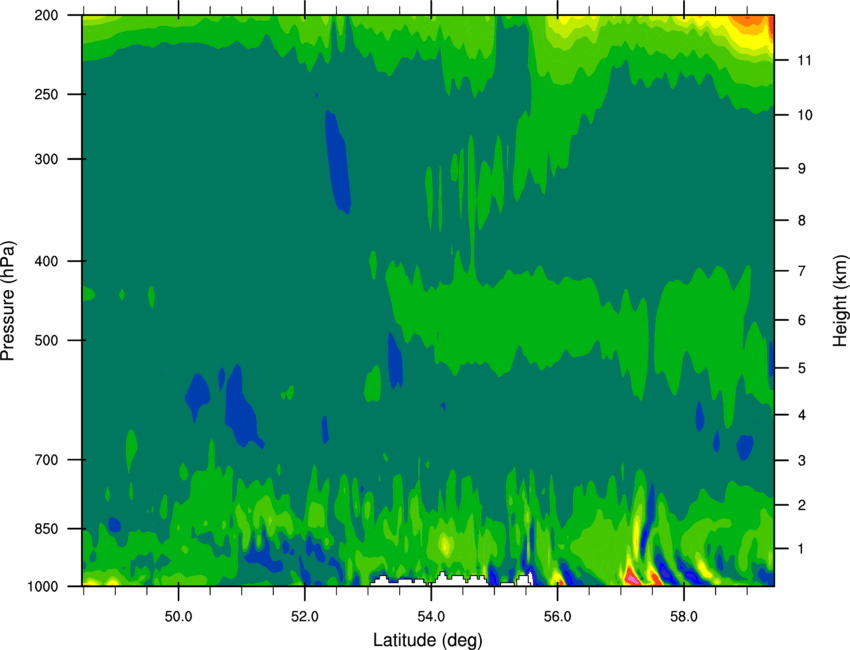Viewport: 850px width, 650px height.
Task: Click the 56.0 latitude tick label
Action: click(x=557, y=616)
